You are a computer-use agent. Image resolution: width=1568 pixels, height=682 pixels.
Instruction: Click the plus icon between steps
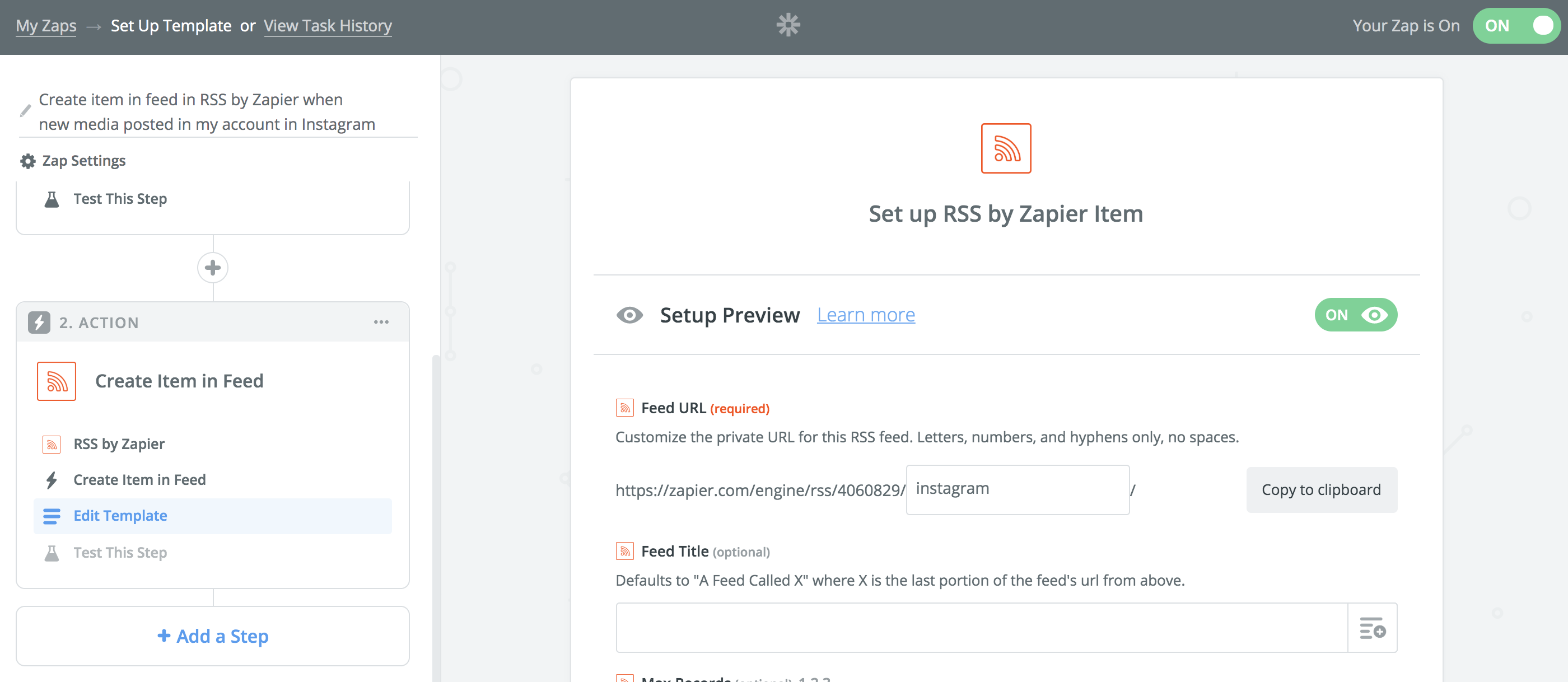tap(212, 268)
